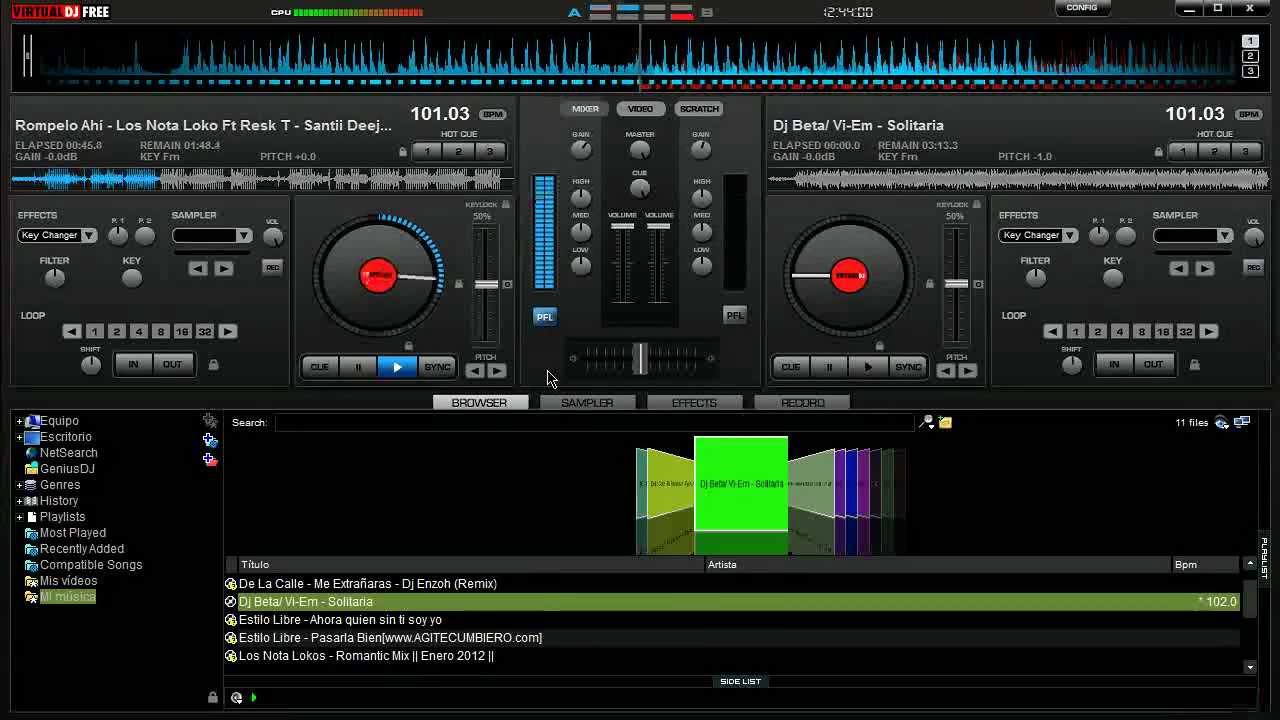Click CUE on the right deck
The image size is (1280, 720).
[790, 367]
